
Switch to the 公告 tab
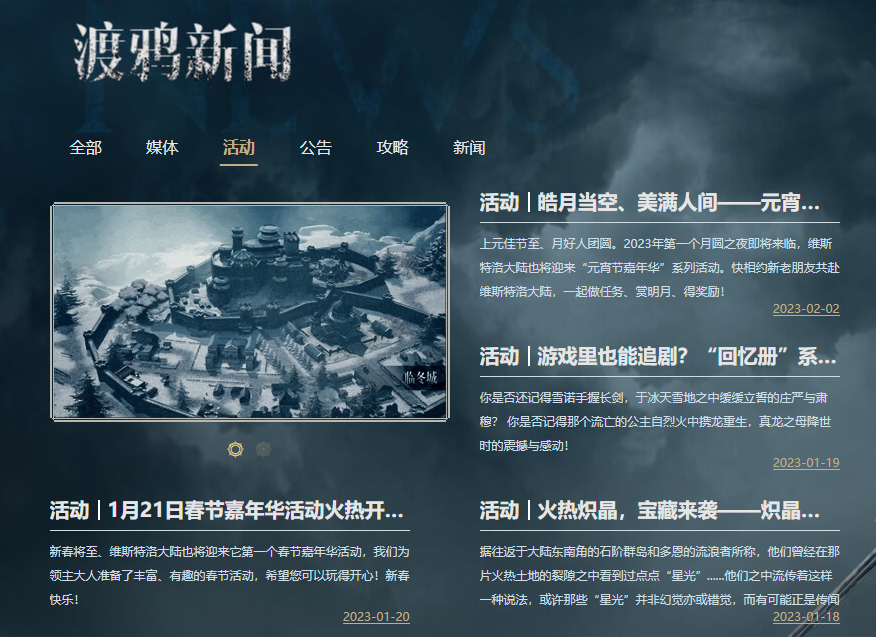[x=316, y=148]
